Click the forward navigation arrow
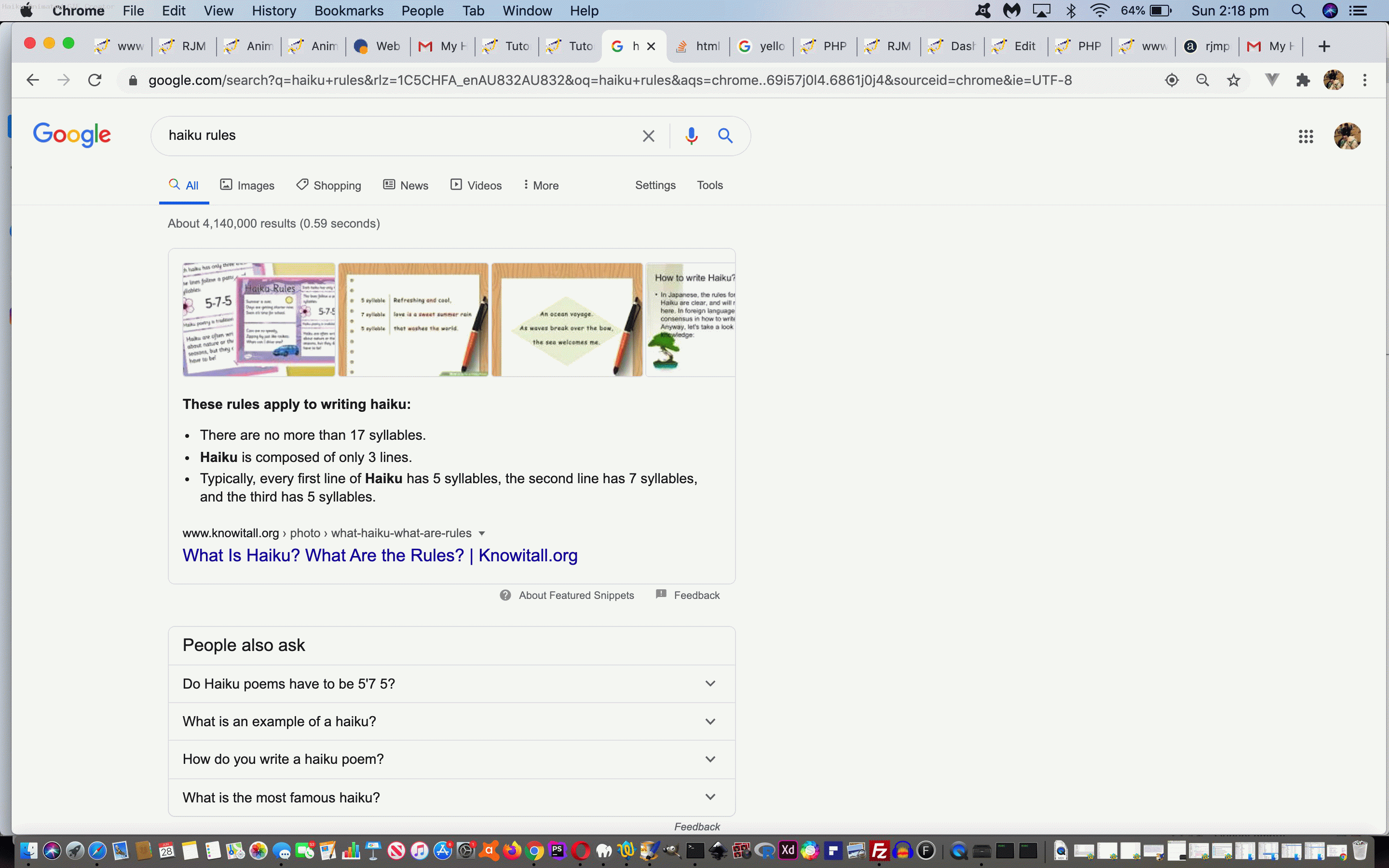Image resolution: width=1389 pixels, height=868 pixels. pyautogui.click(x=64, y=81)
